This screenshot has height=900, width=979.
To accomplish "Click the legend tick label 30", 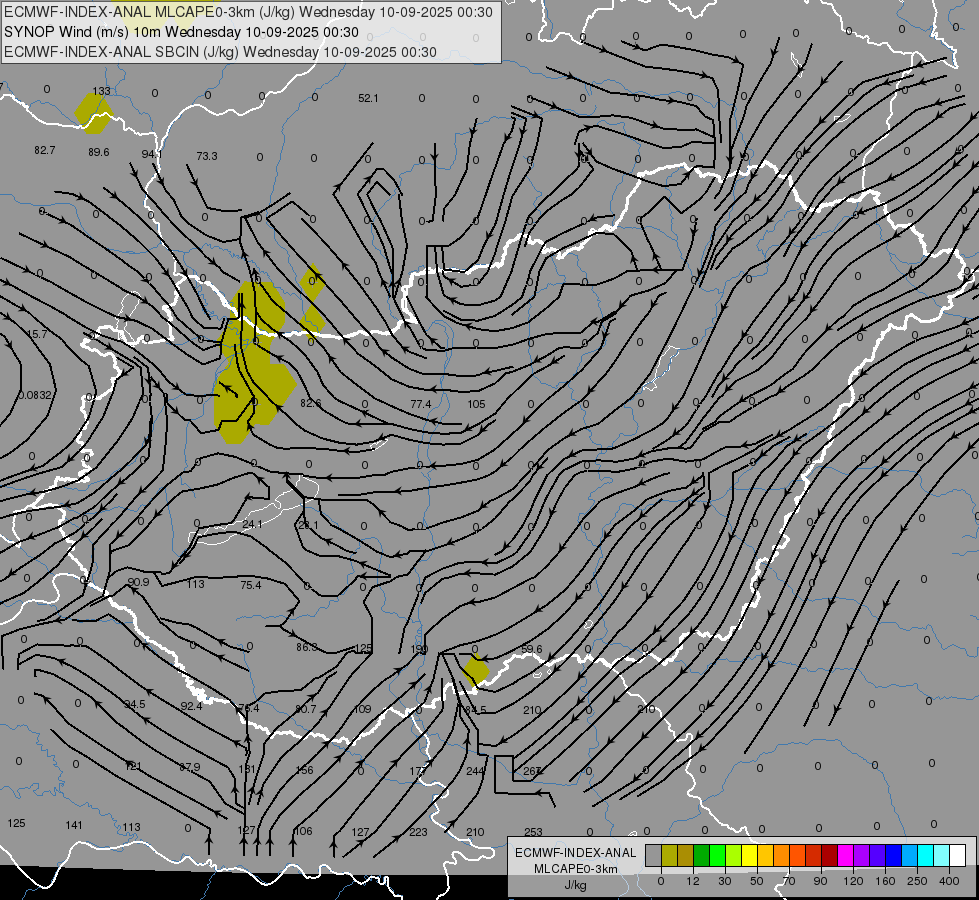I will tap(724, 881).
